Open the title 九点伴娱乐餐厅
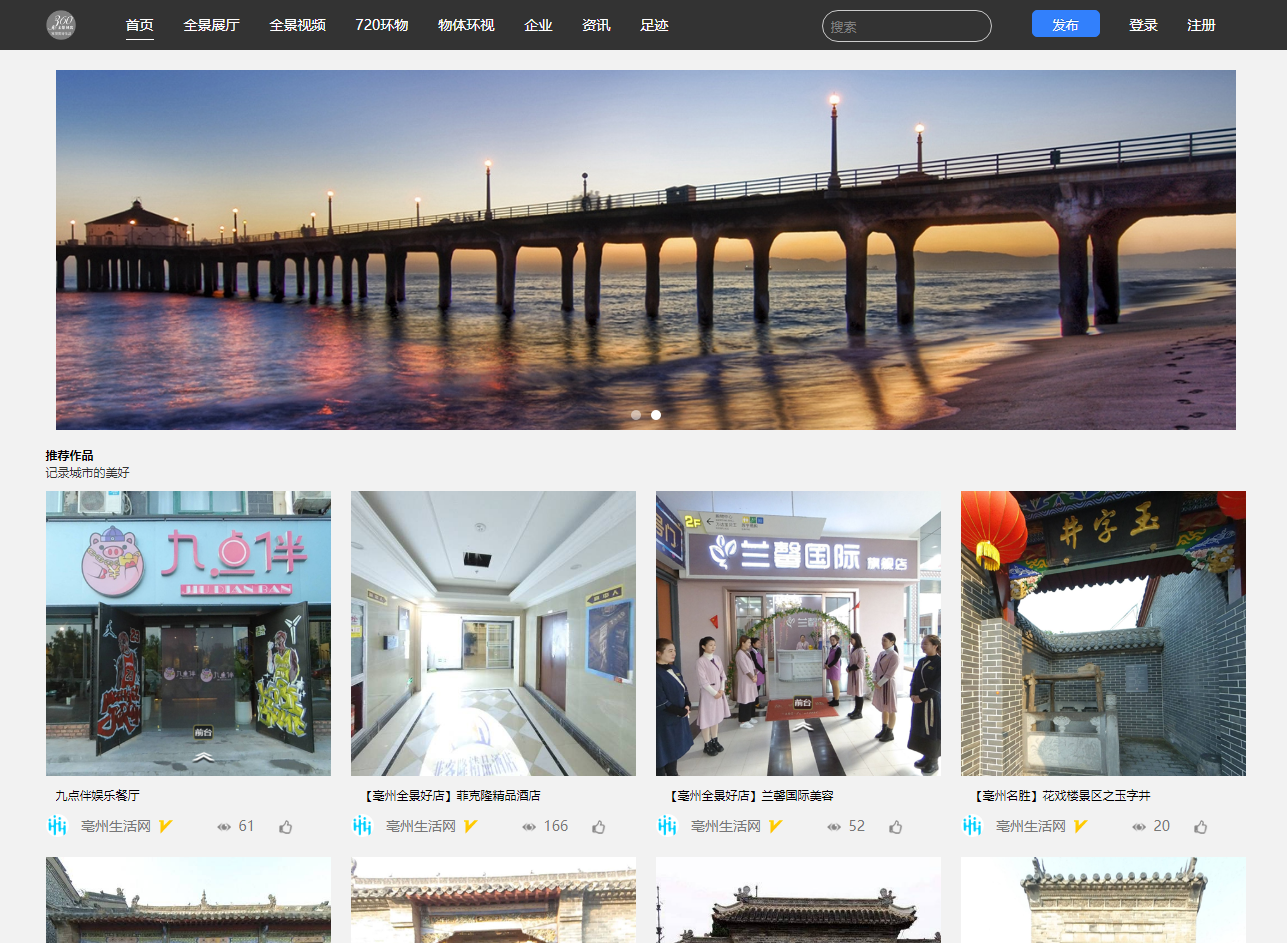 pyautogui.click(x=97, y=796)
